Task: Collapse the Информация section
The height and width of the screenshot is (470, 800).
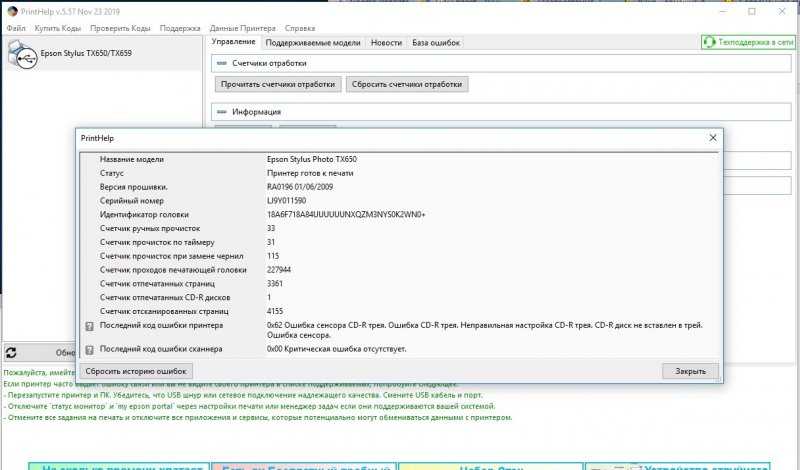Action: (x=222, y=112)
